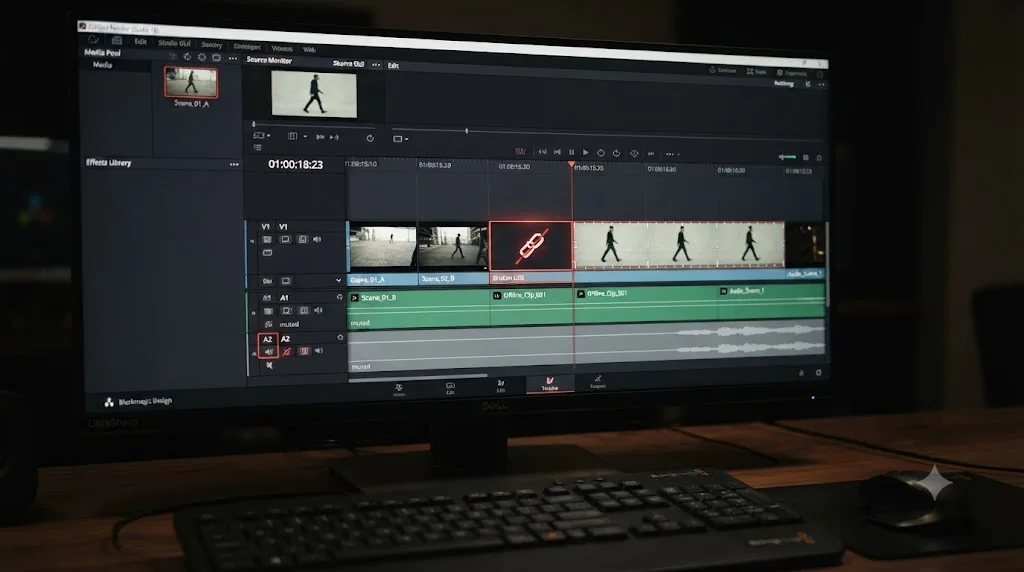Click the list view icon below the source controls
The height and width of the screenshot is (572, 1024).
257,148
